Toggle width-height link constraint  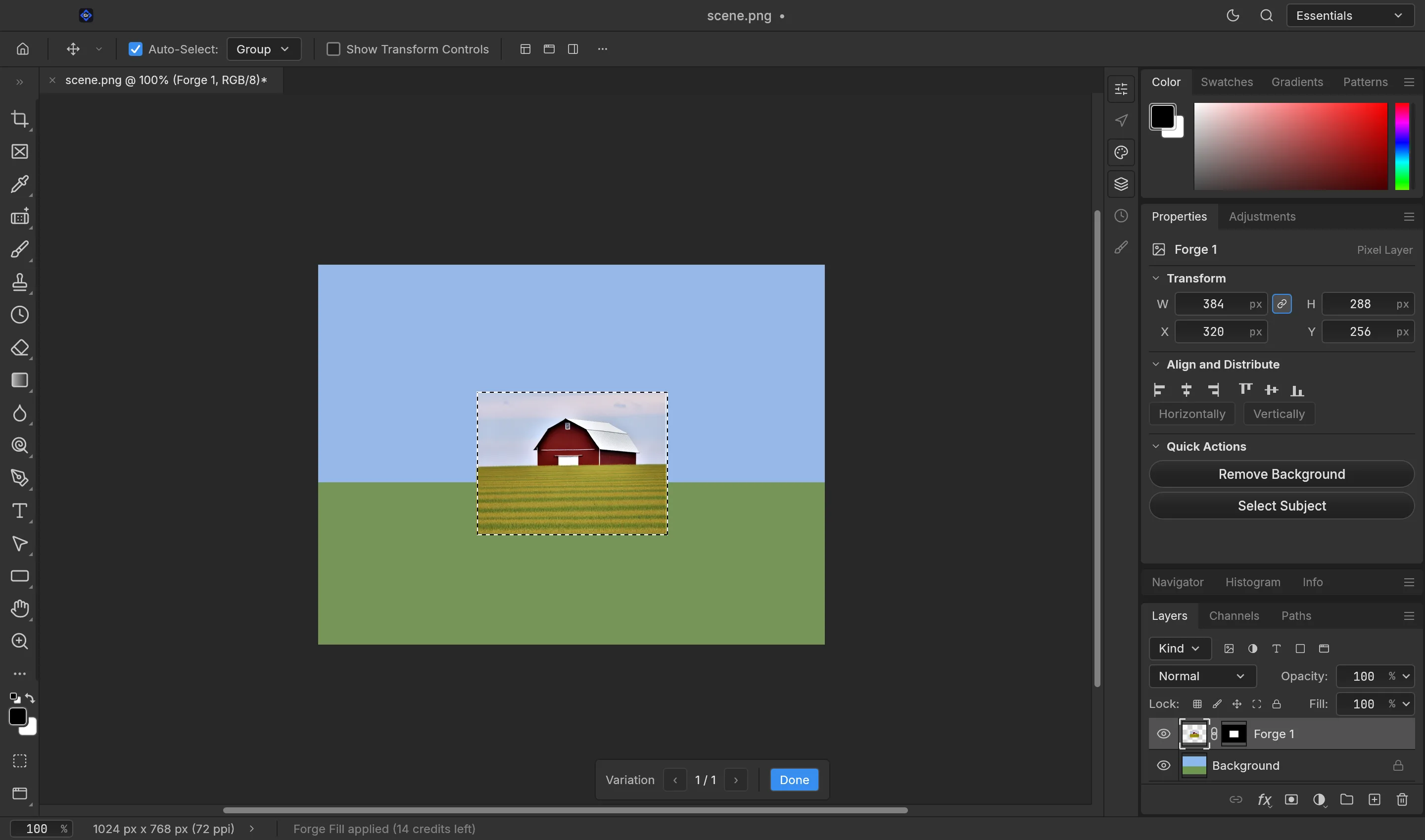[x=1282, y=304]
